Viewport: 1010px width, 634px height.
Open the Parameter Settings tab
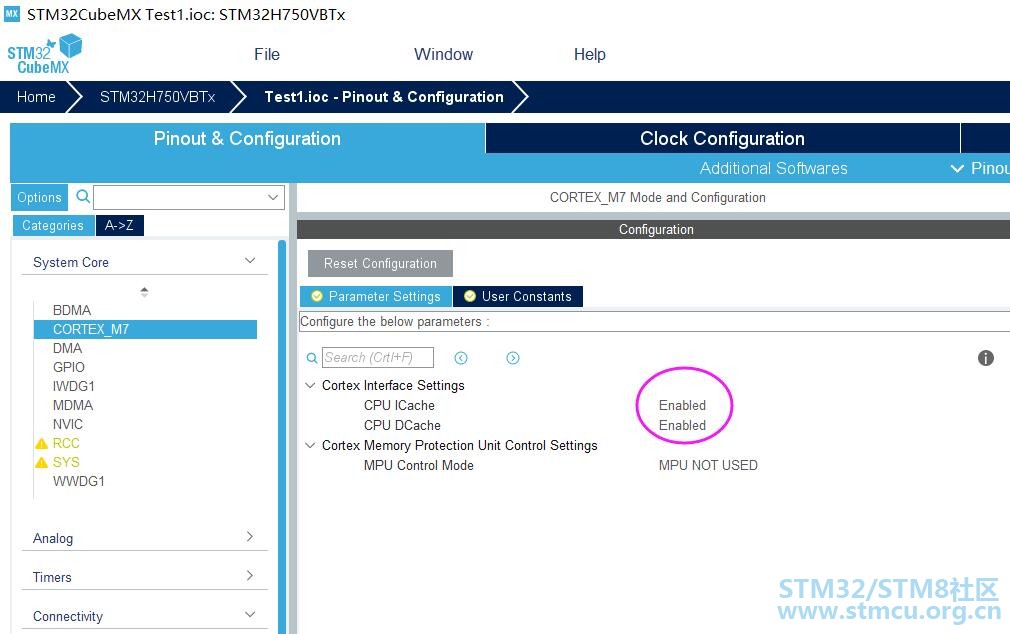pos(376,296)
